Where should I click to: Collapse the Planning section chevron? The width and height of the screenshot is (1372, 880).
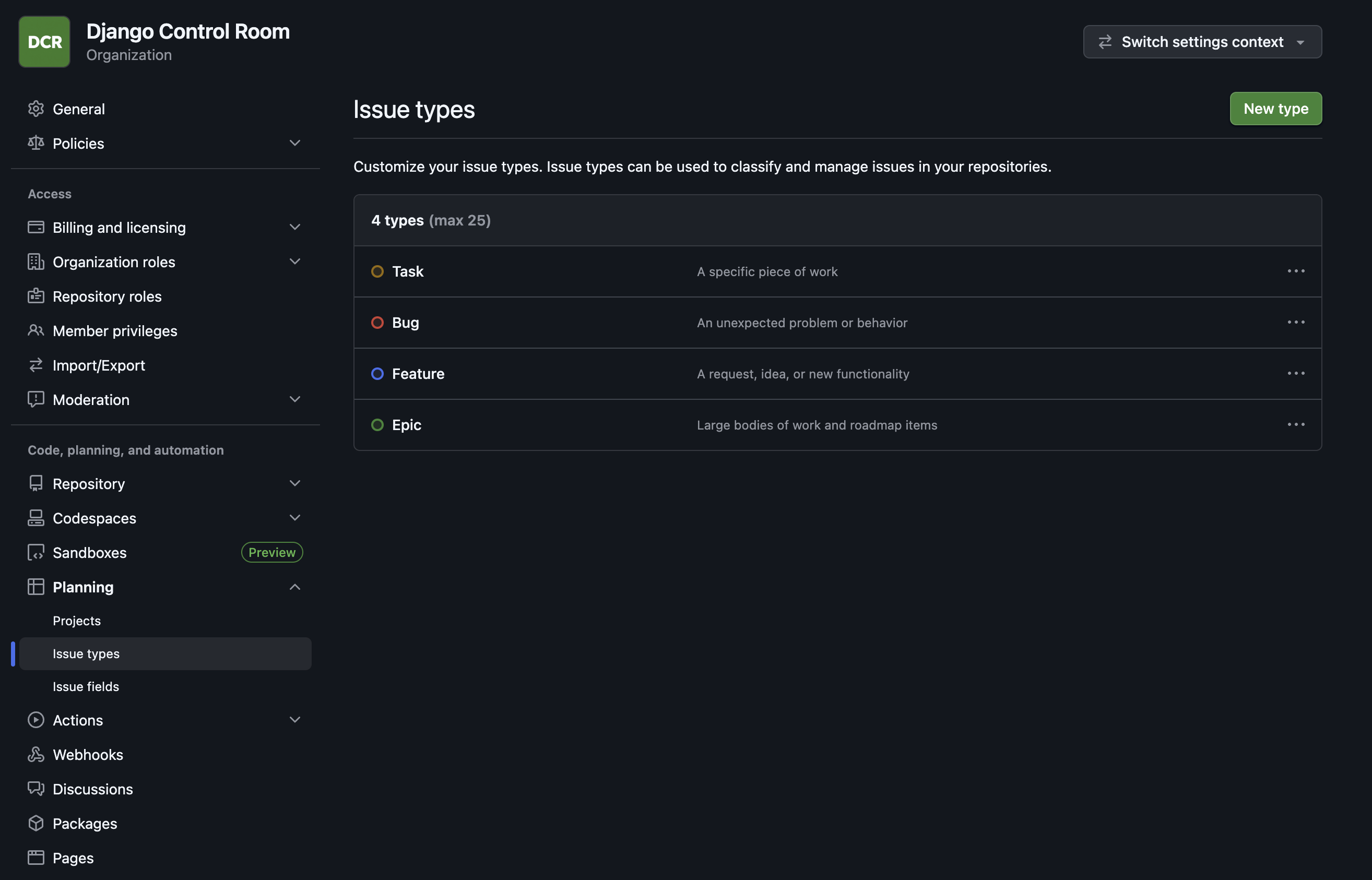(x=295, y=587)
